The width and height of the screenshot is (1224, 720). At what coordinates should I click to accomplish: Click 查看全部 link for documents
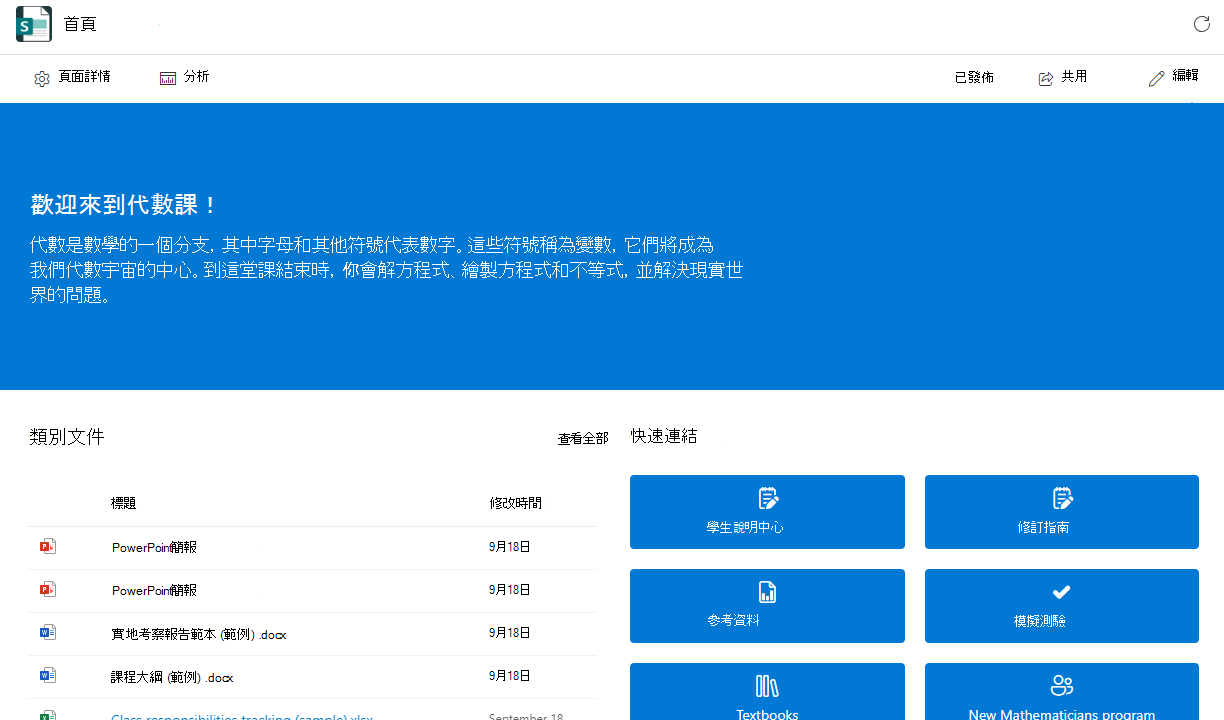(x=583, y=439)
